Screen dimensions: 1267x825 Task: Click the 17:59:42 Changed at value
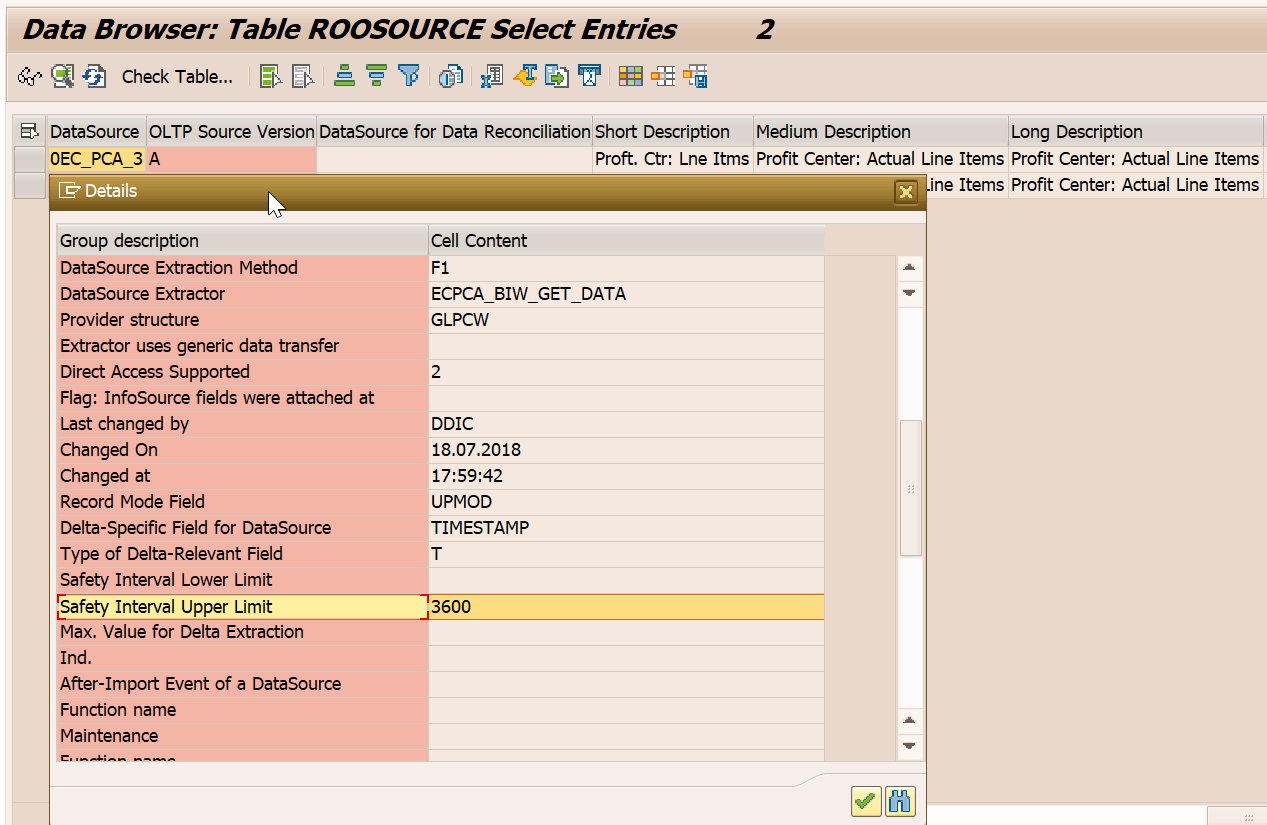[626, 476]
